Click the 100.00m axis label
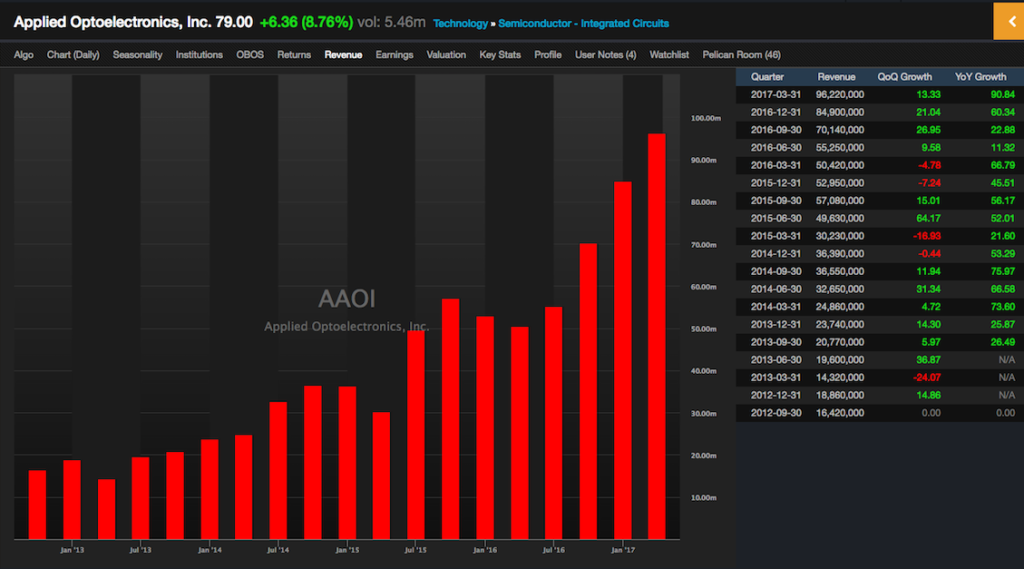 coord(705,118)
